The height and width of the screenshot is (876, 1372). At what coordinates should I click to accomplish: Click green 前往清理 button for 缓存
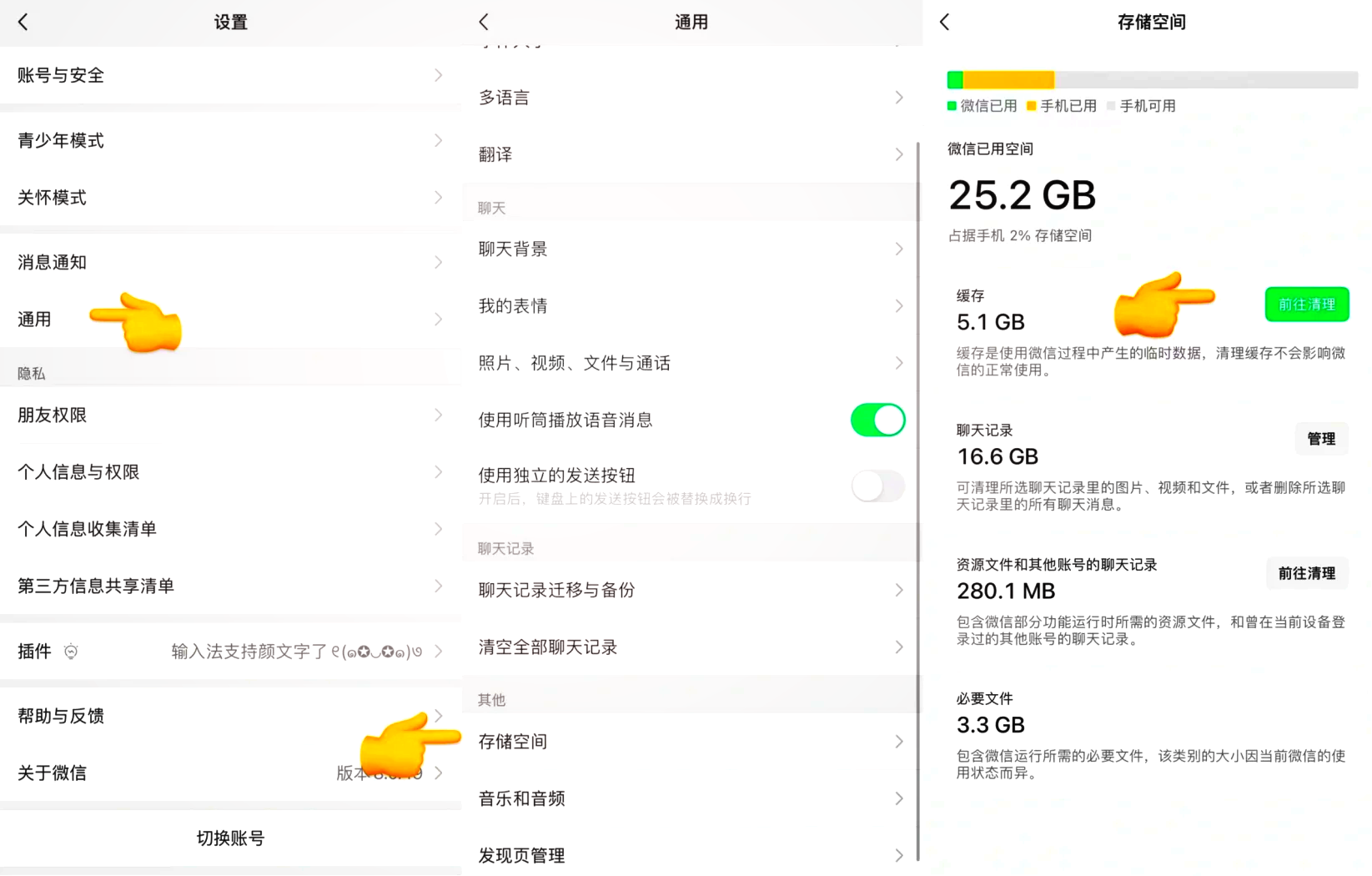point(1307,305)
